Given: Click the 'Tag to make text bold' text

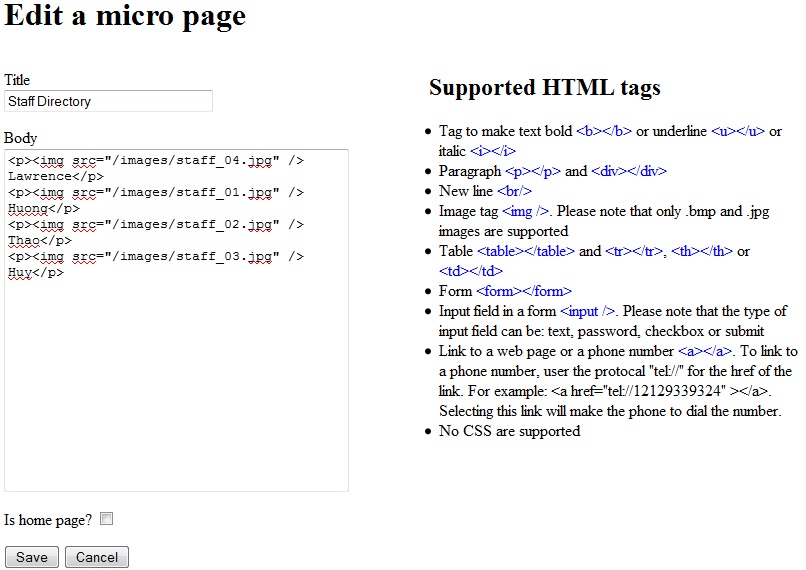Looking at the screenshot, I should click(505, 131).
